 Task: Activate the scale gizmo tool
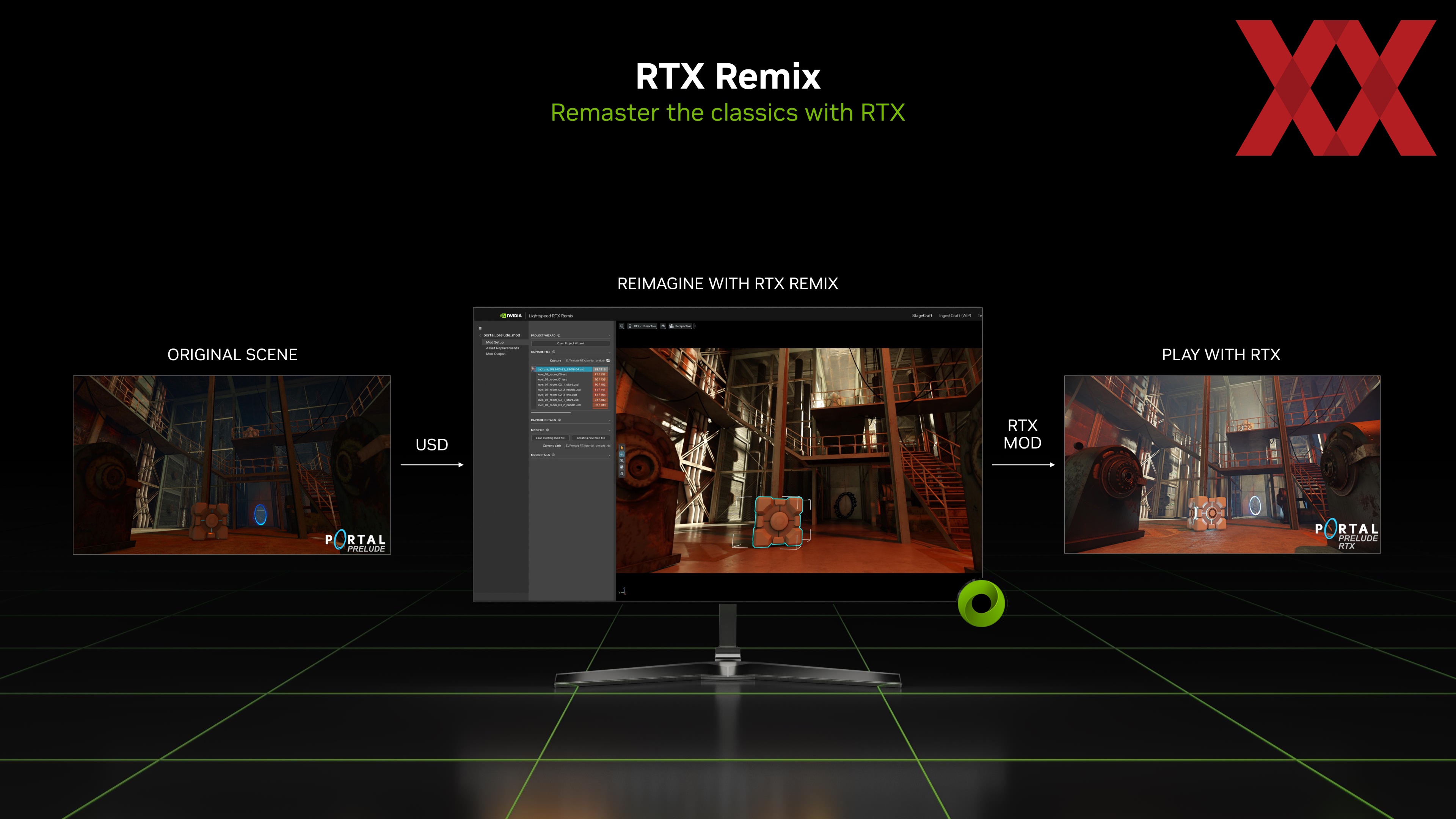tap(622, 468)
